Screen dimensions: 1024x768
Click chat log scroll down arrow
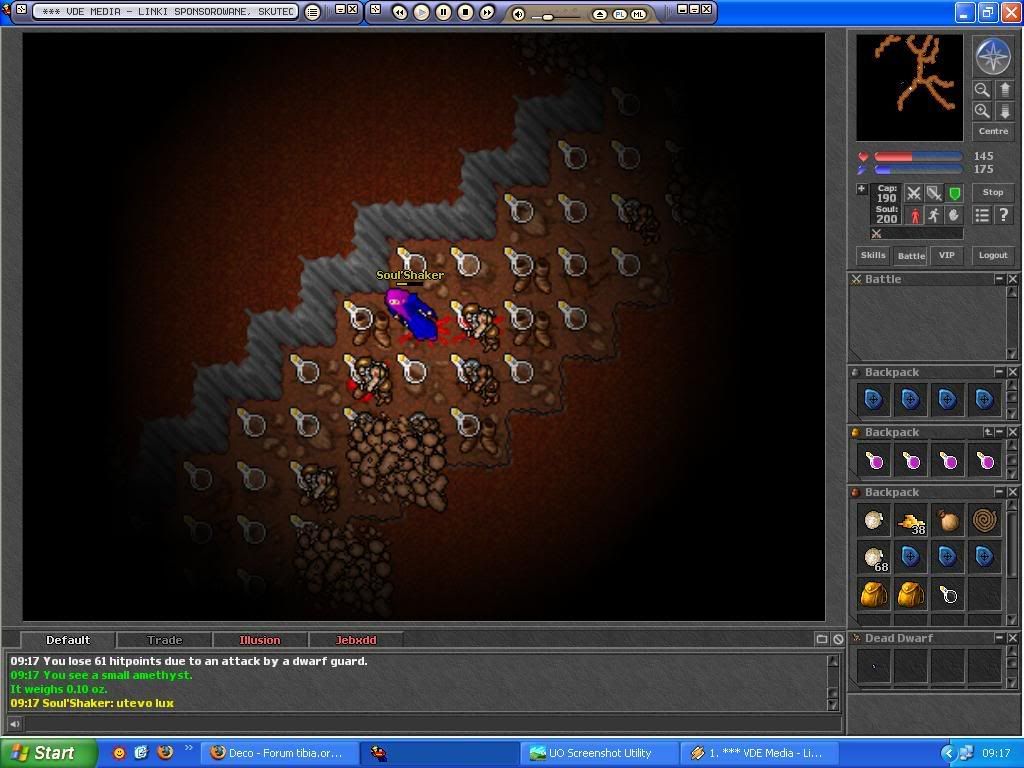click(833, 705)
